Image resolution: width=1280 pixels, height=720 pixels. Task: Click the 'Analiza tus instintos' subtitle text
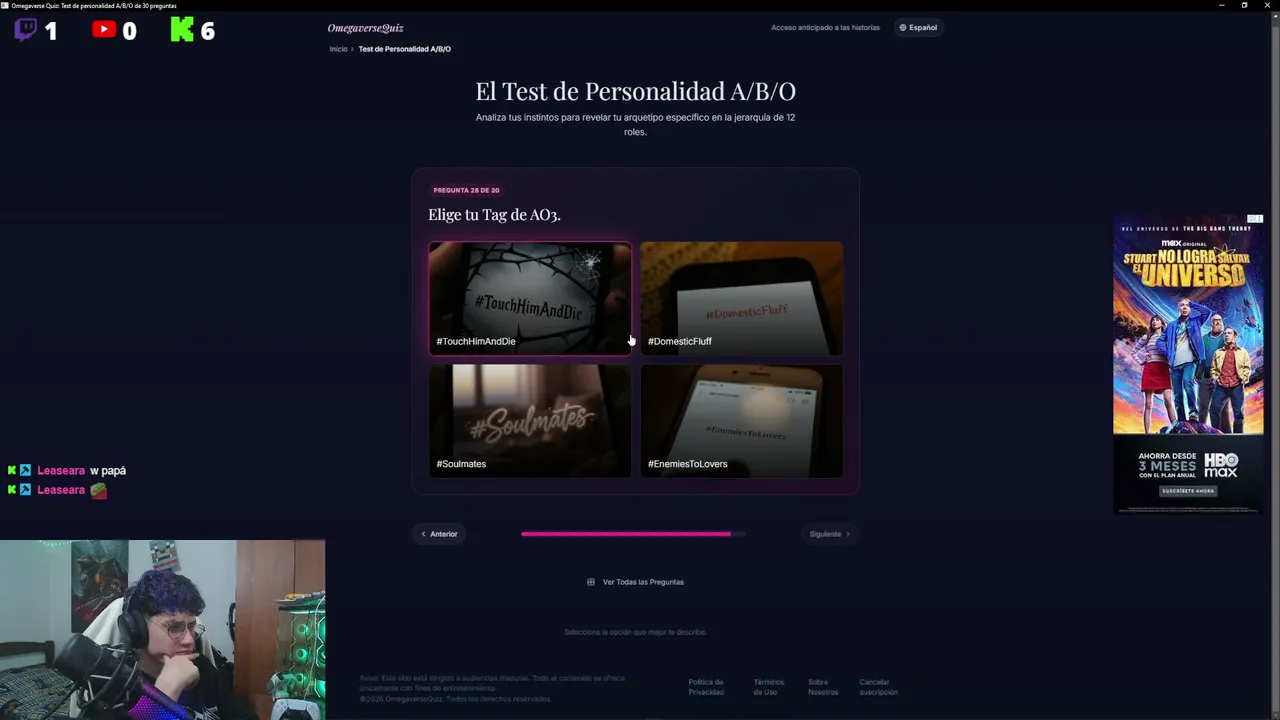(x=635, y=125)
